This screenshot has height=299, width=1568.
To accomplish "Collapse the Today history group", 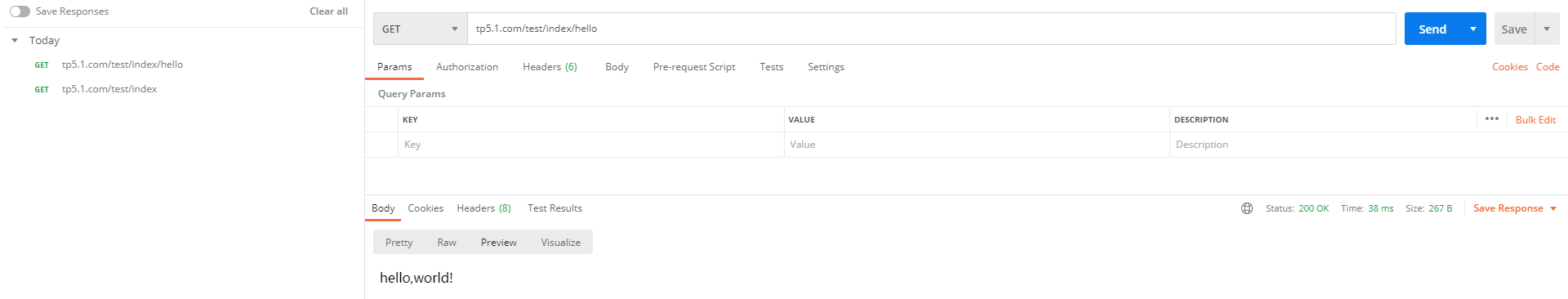I will pos(15,40).
